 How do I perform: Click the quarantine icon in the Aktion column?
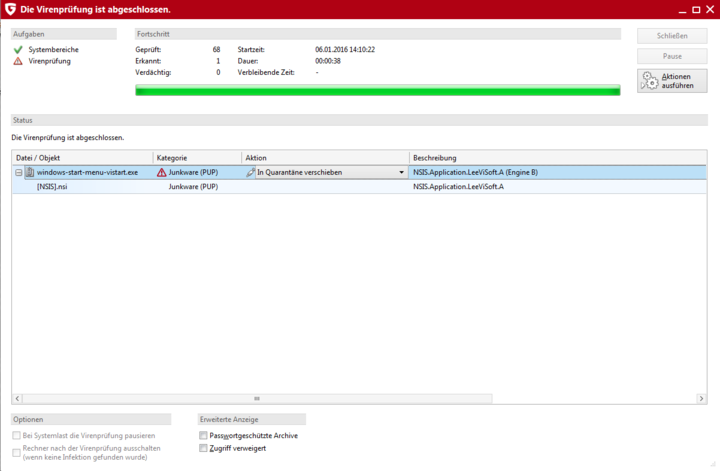pyautogui.click(x=250, y=172)
